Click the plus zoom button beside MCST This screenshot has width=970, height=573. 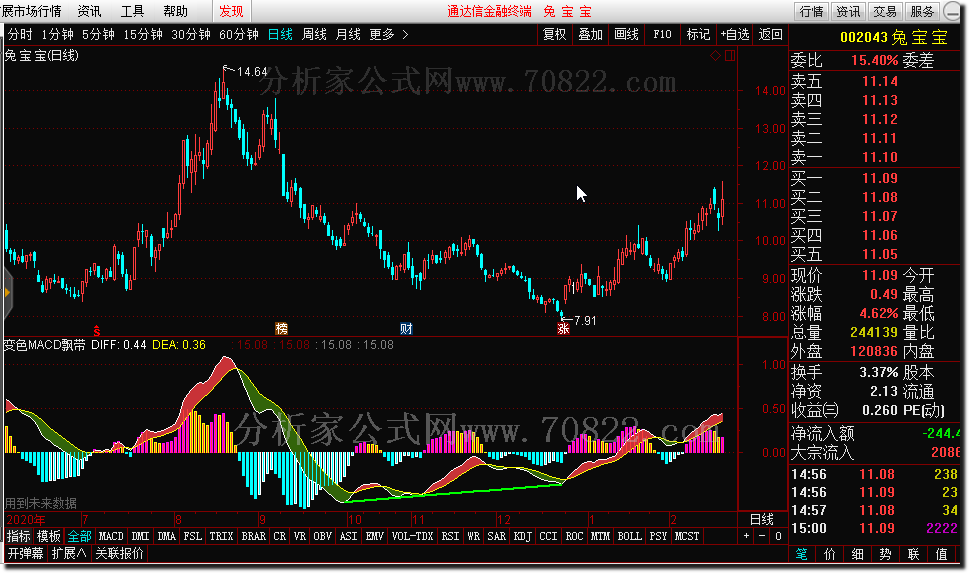pyautogui.click(x=747, y=536)
